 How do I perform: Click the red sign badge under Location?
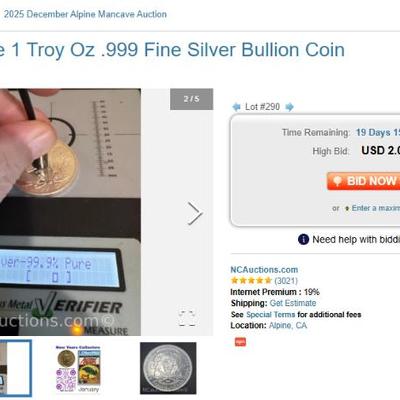click(x=240, y=342)
